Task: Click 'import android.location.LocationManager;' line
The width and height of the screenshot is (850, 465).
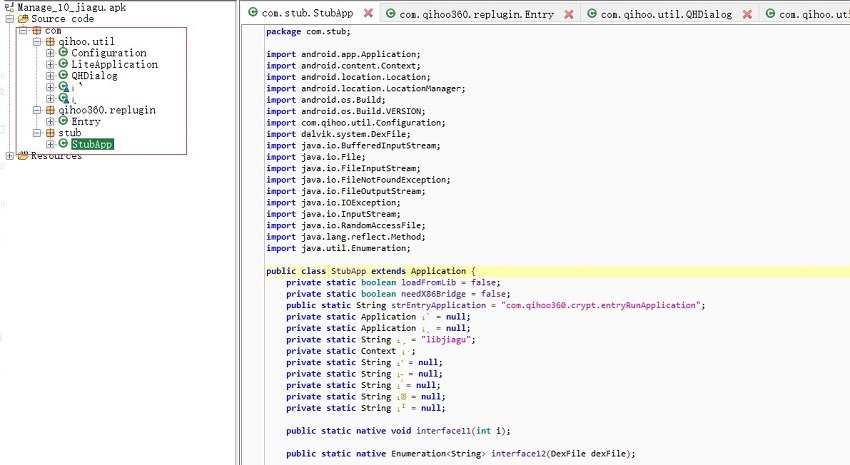Action: coord(365,88)
